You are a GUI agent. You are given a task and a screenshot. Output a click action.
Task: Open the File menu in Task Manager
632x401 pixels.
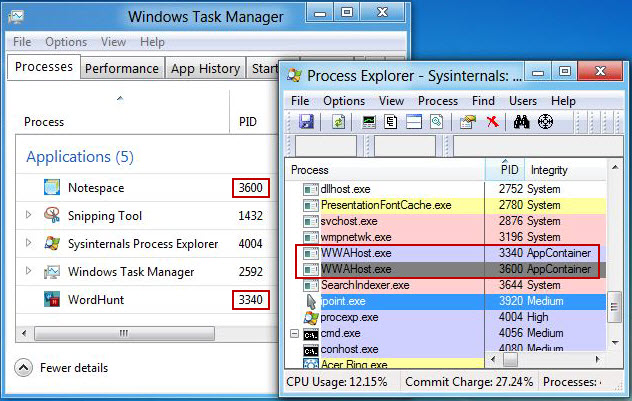(22, 42)
